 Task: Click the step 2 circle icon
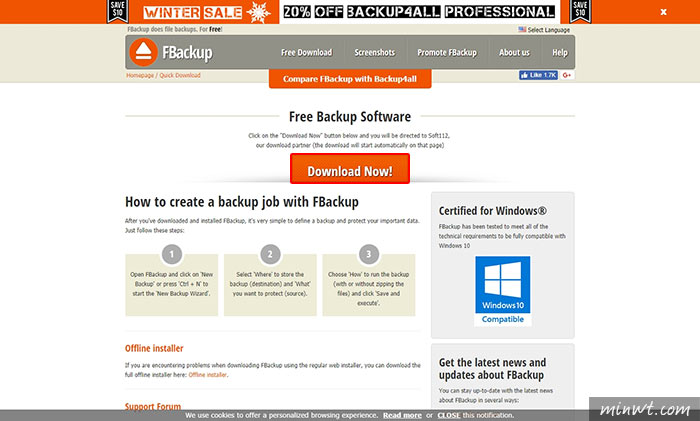(x=270, y=254)
